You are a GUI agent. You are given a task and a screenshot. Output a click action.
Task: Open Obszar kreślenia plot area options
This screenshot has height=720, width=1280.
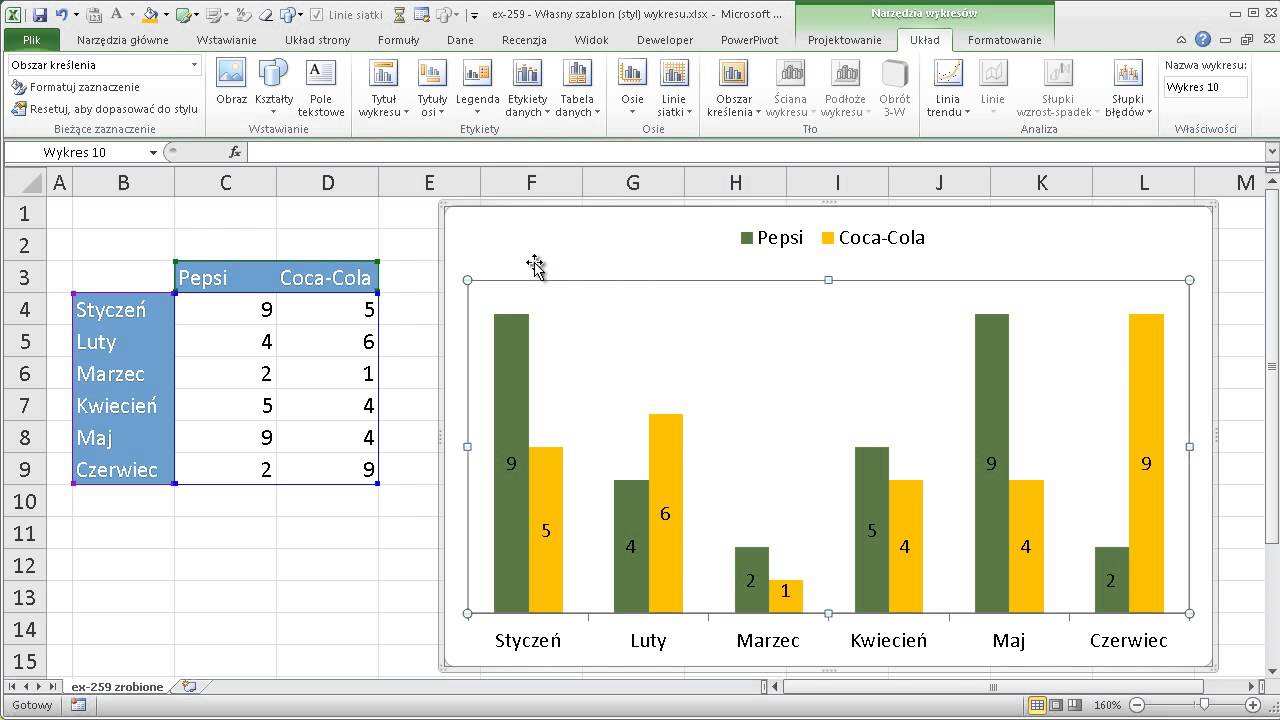pos(734,87)
